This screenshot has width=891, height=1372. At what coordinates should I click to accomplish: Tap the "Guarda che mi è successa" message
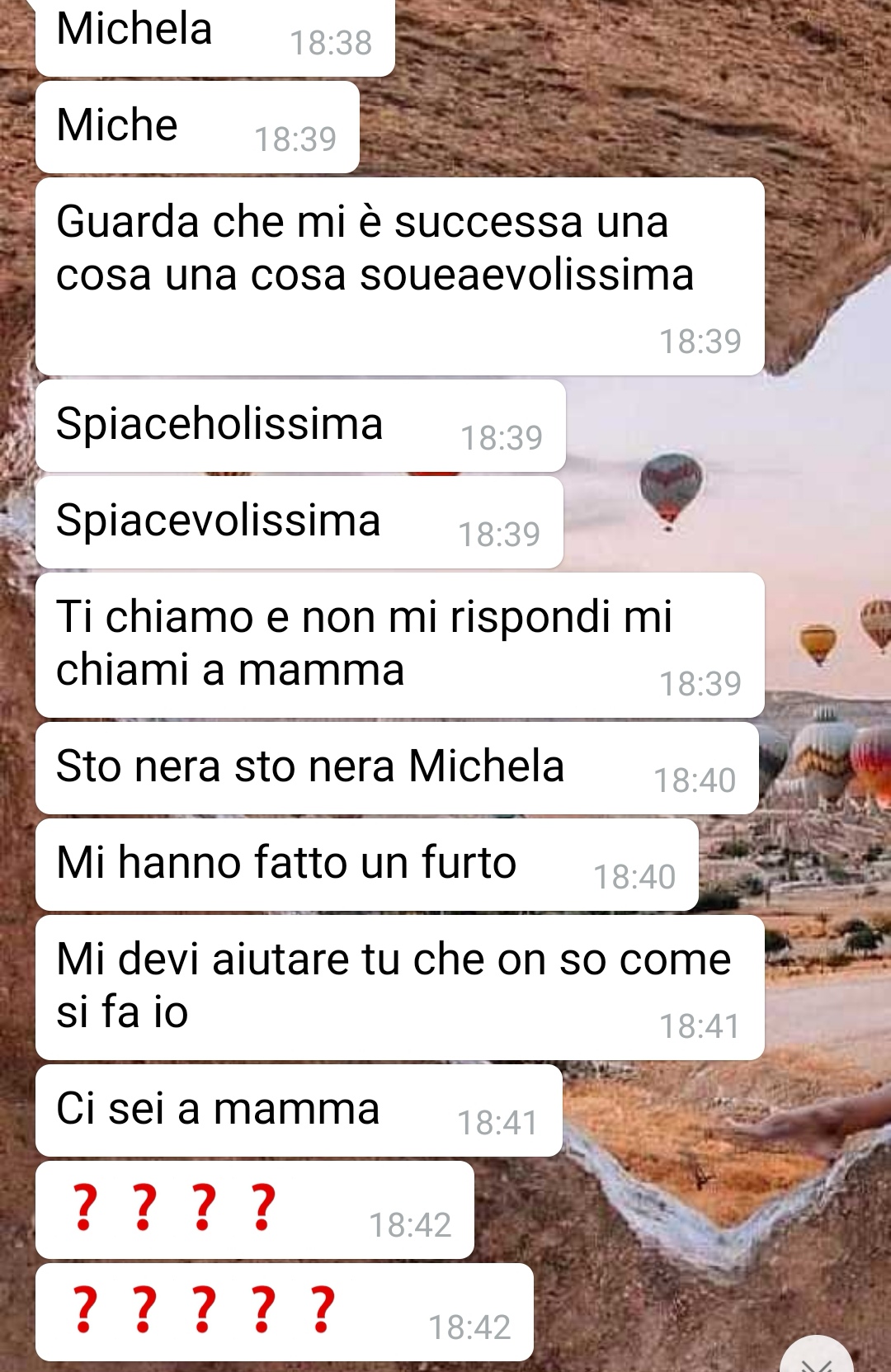[399, 276]
